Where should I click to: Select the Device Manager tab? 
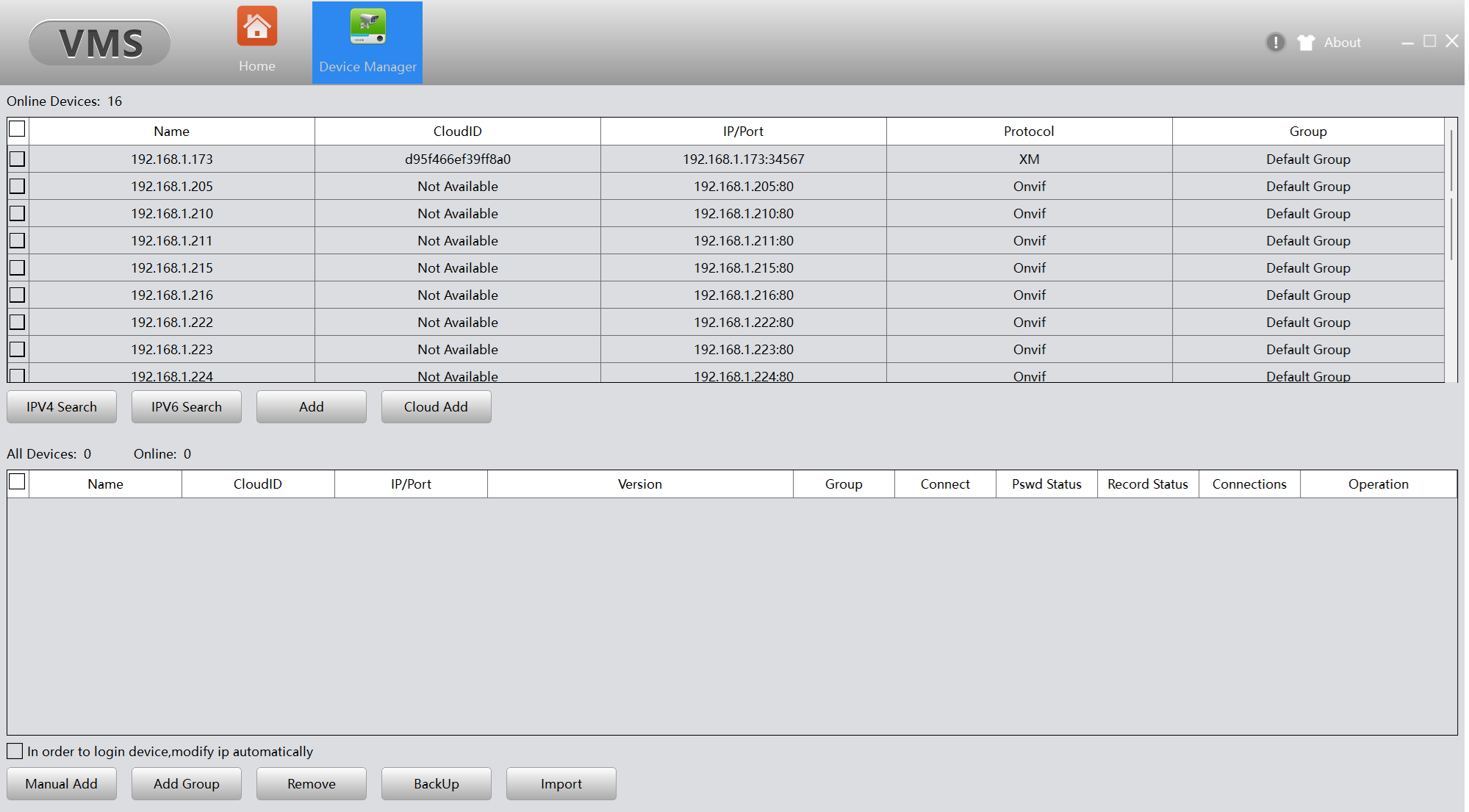click(x=367, y=42)
